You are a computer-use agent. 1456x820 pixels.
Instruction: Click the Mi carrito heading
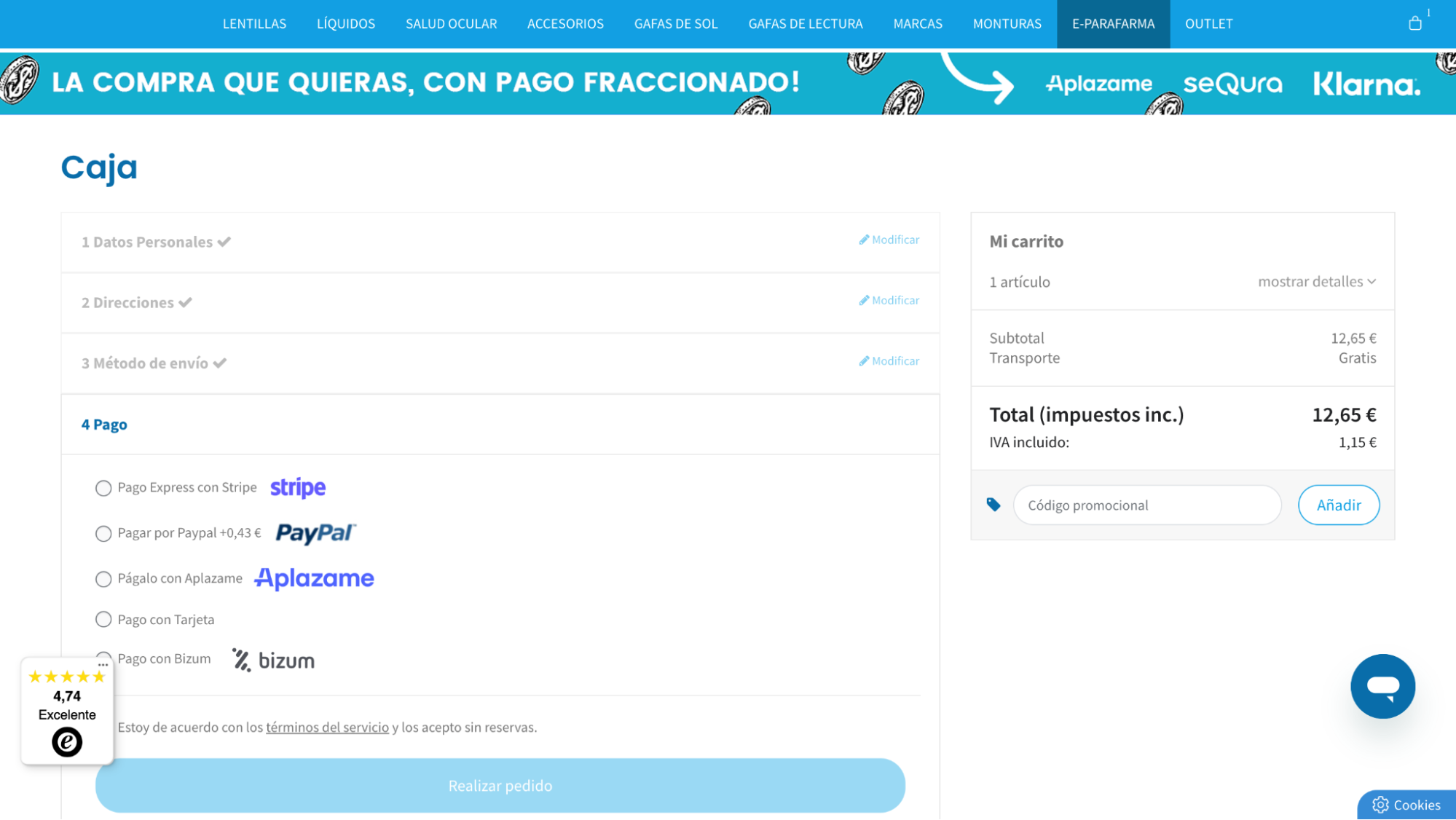tap(1026, 242)
